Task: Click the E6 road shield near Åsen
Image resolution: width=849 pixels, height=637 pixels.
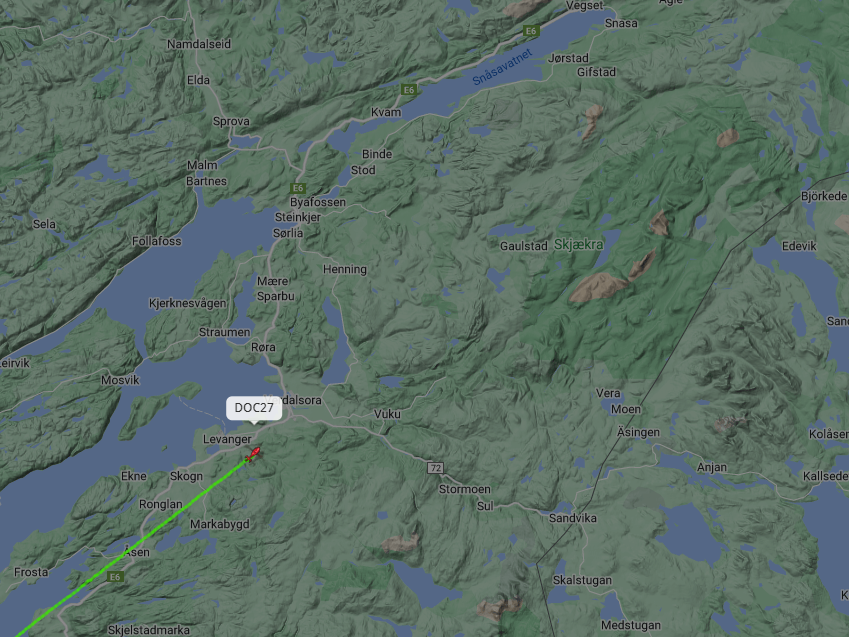Action: click(x=115, y=577)
